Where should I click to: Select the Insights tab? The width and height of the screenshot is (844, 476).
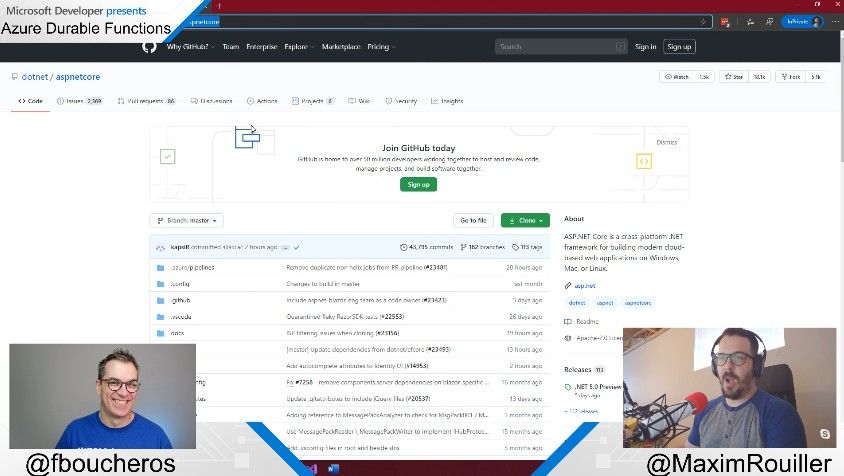447,101
